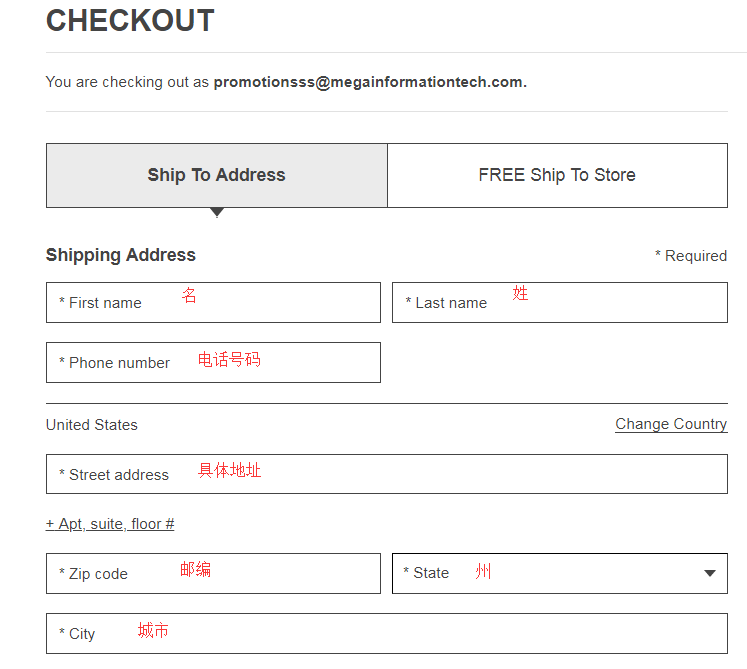Click the Shipping Address section heading

[121, 255]
